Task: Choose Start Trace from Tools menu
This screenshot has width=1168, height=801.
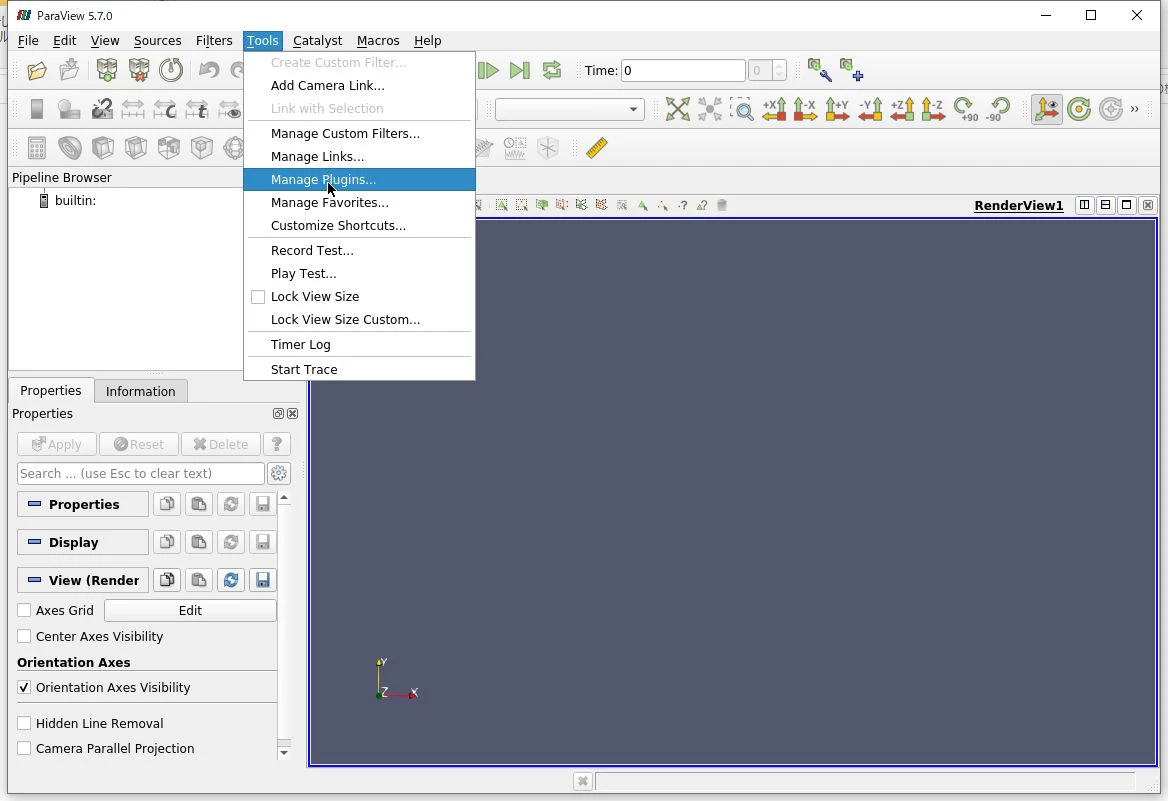Action: click(x=359, y=370)
